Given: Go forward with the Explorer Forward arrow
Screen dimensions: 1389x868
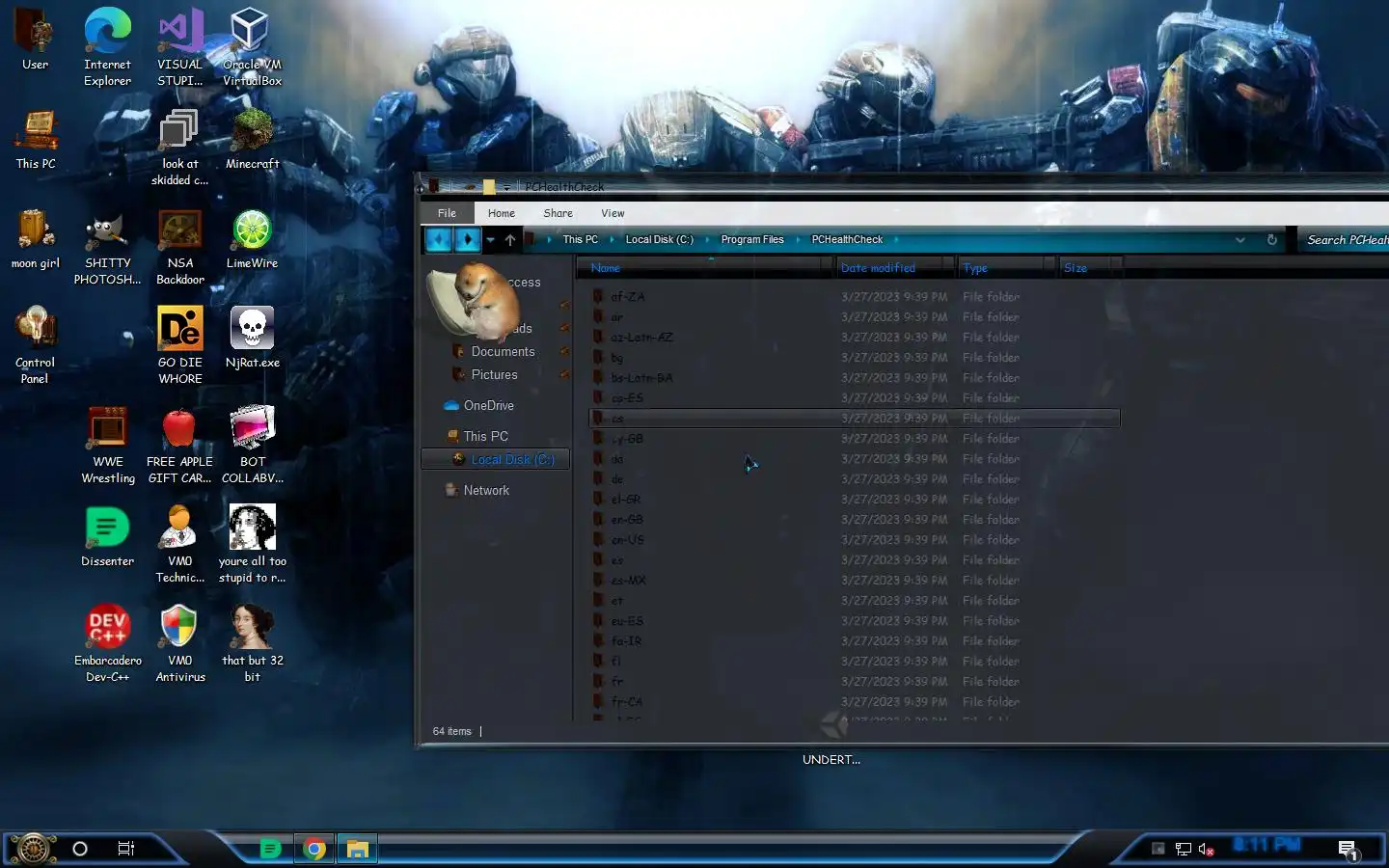Looking at the screenshot, I should click(468, 239).
